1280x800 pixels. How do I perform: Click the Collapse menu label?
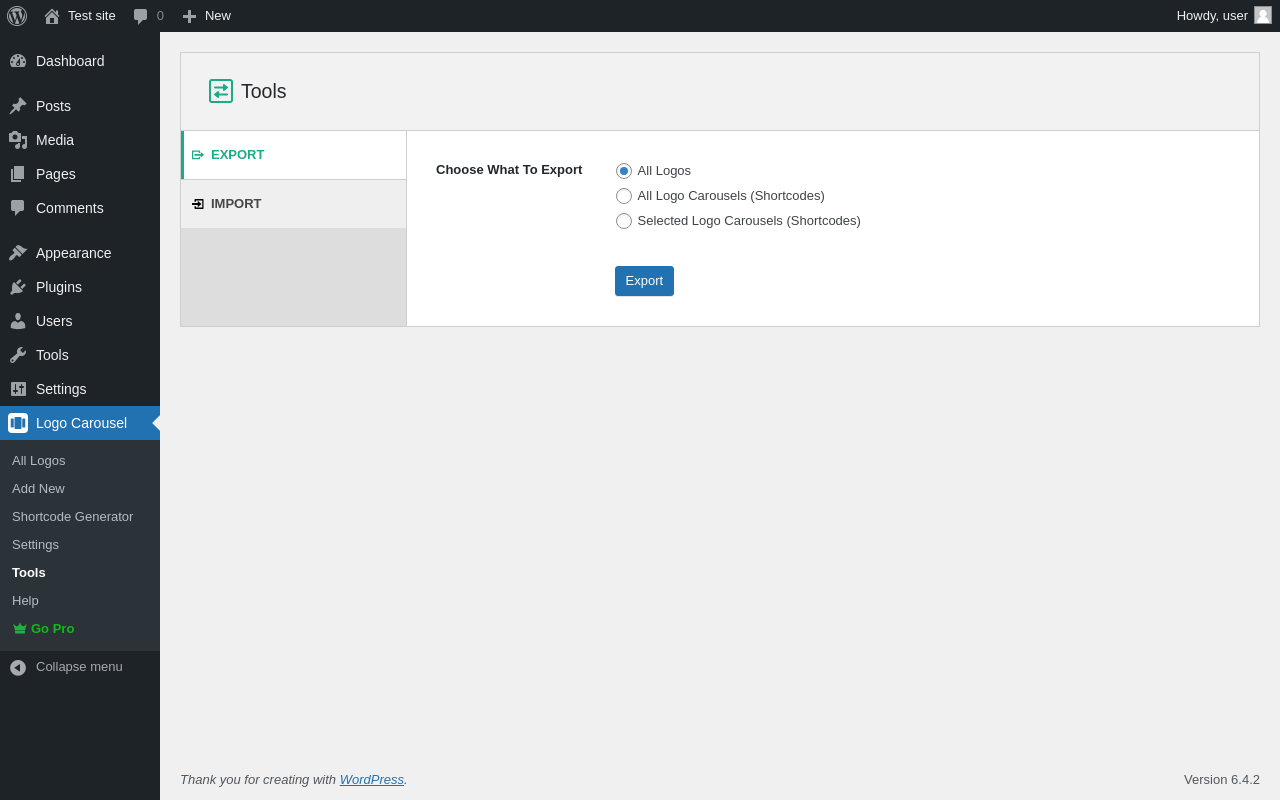pyautogui.click(x=79, y=667)
